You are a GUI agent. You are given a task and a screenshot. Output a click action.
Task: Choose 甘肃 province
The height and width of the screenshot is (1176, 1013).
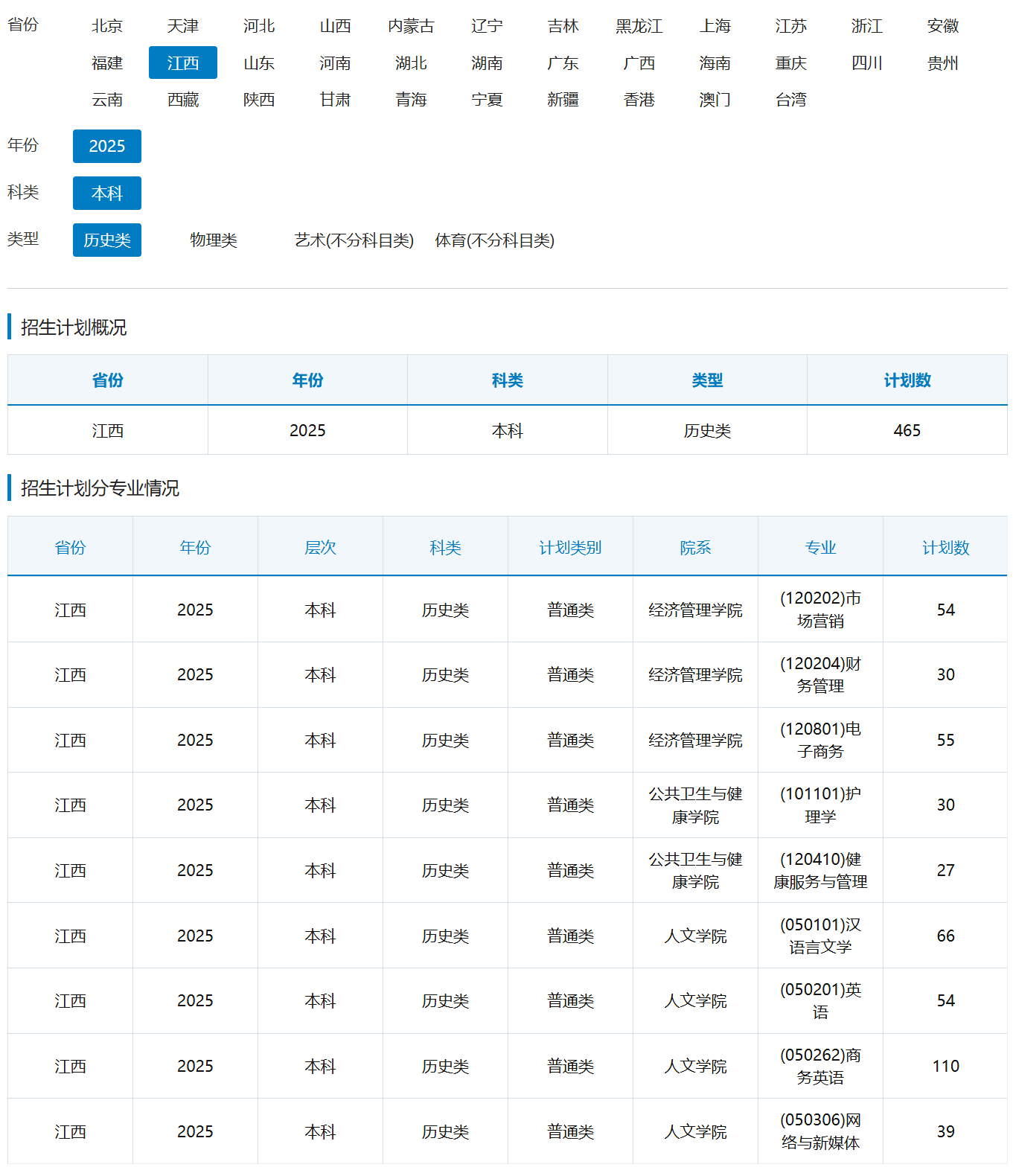(335, 100)
